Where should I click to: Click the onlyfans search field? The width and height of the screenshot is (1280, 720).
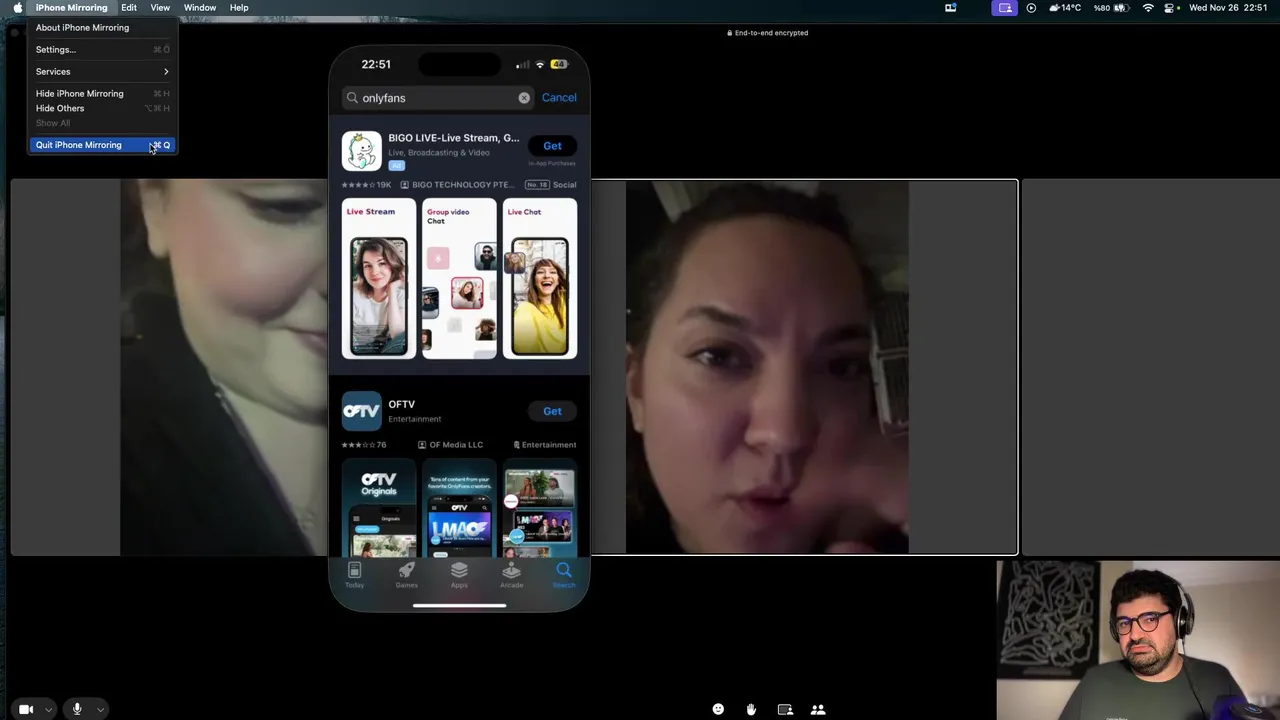pos(437,98)
